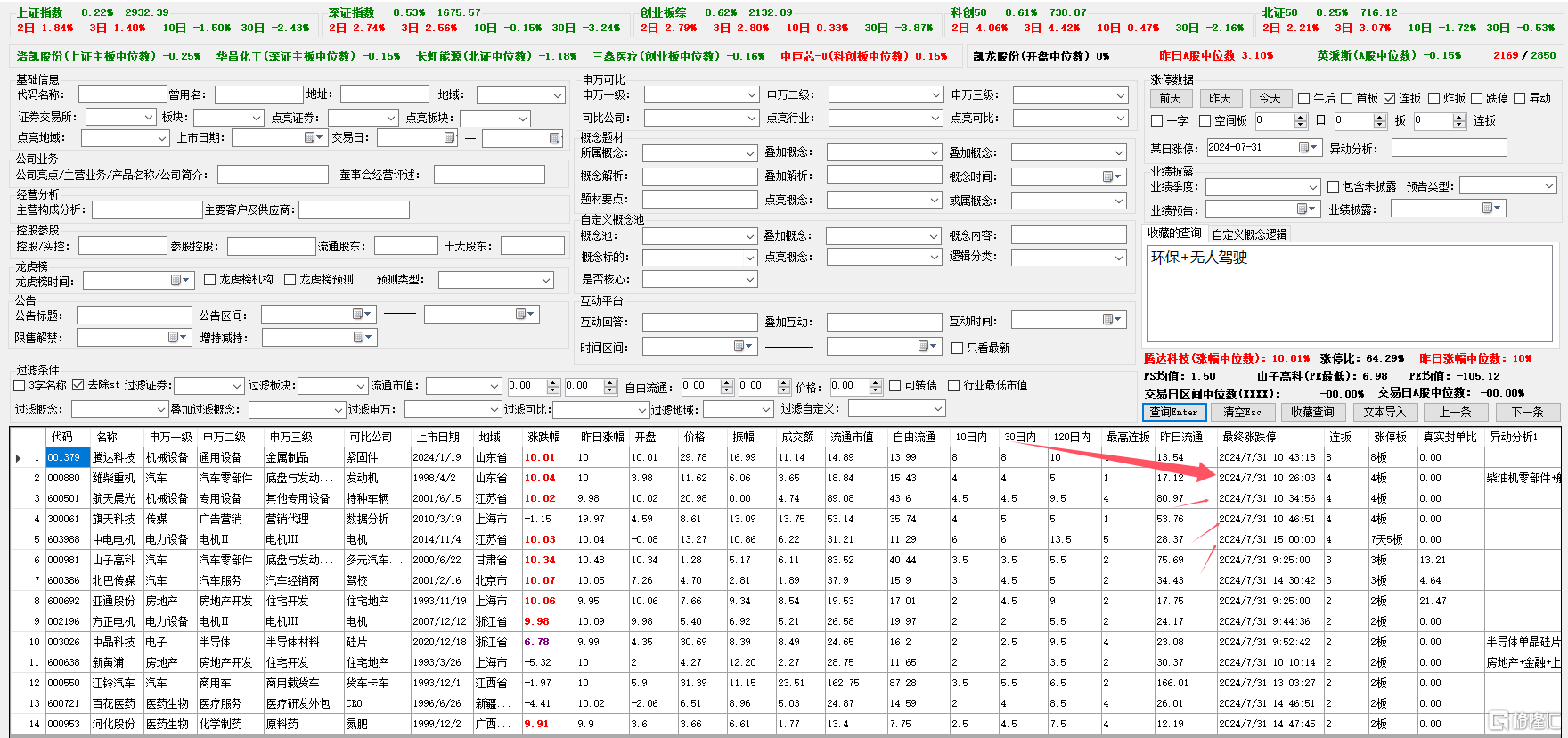
Task: Go to previous entry with 上一条
Action: tap(1455, 412)
